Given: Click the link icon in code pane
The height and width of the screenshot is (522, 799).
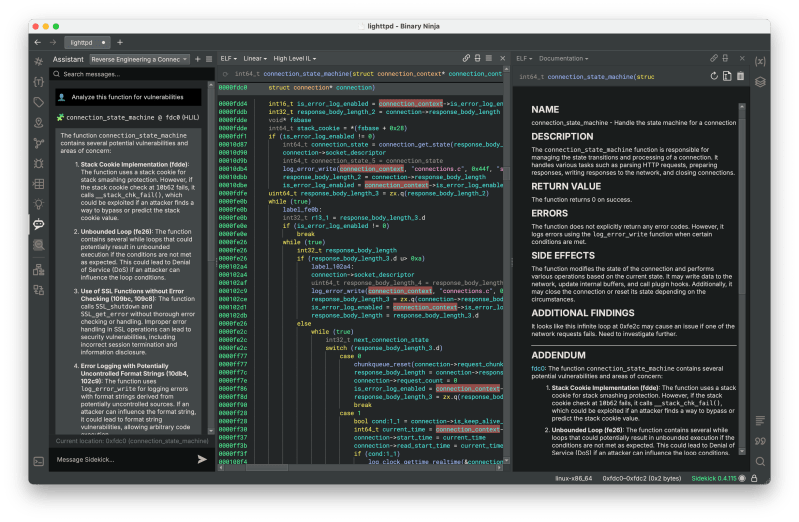Looking at the screenshot, I should point(466,59).
